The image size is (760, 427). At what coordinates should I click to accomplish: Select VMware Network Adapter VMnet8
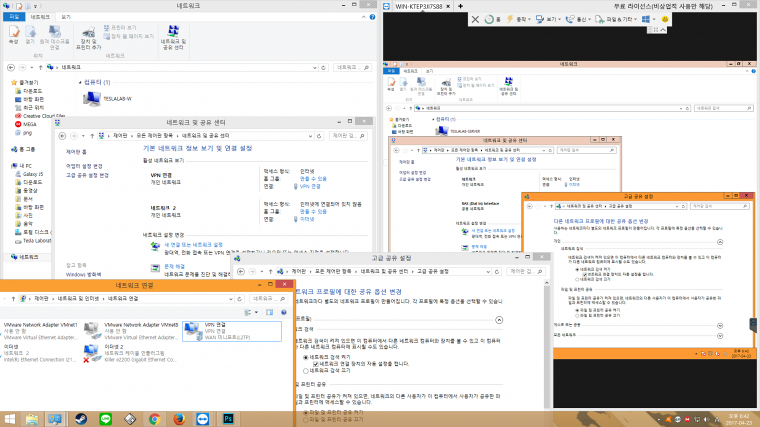click(x=131, y=331)
